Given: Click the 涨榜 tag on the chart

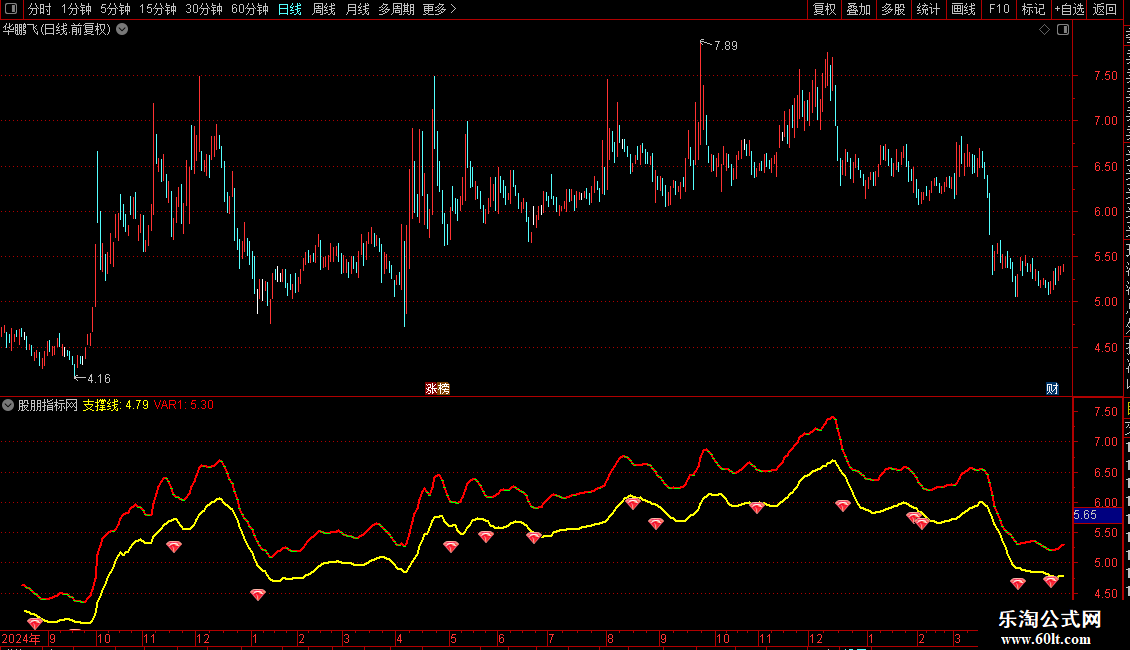Looking at the screenshot, I should pos(437,389).
